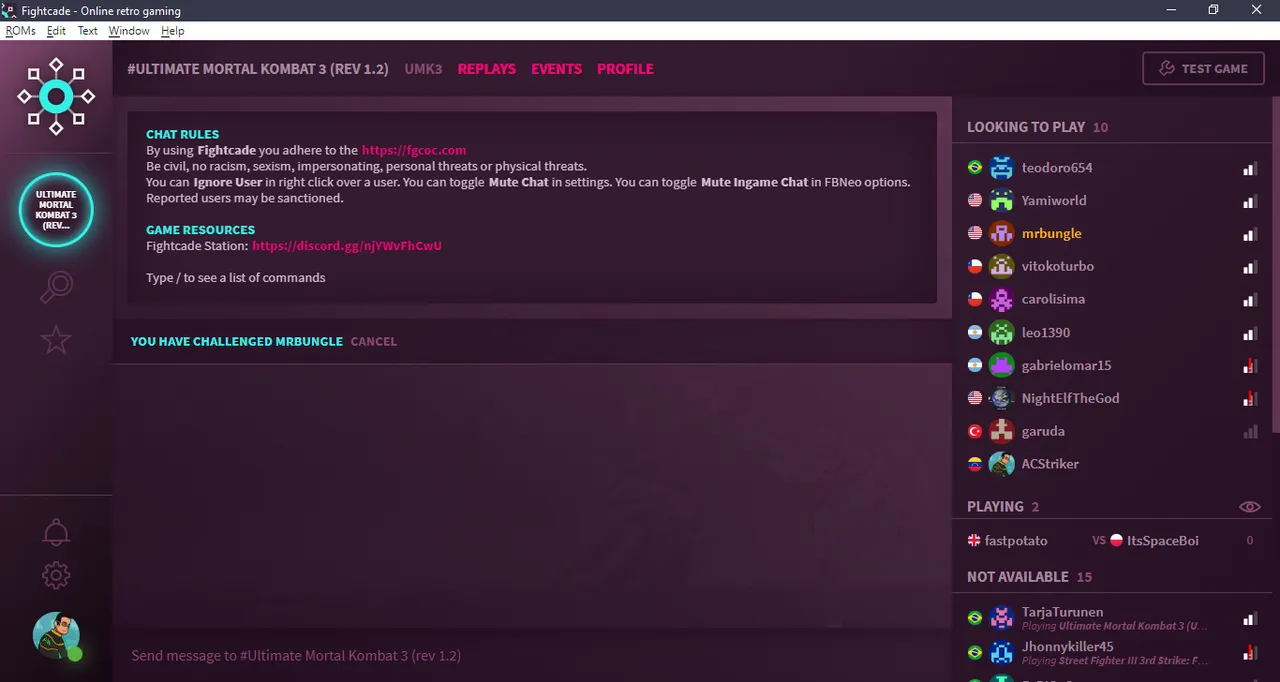Click garuda's gray connection signal bars
1280x682 pixels.
[x=1250, y=432]
